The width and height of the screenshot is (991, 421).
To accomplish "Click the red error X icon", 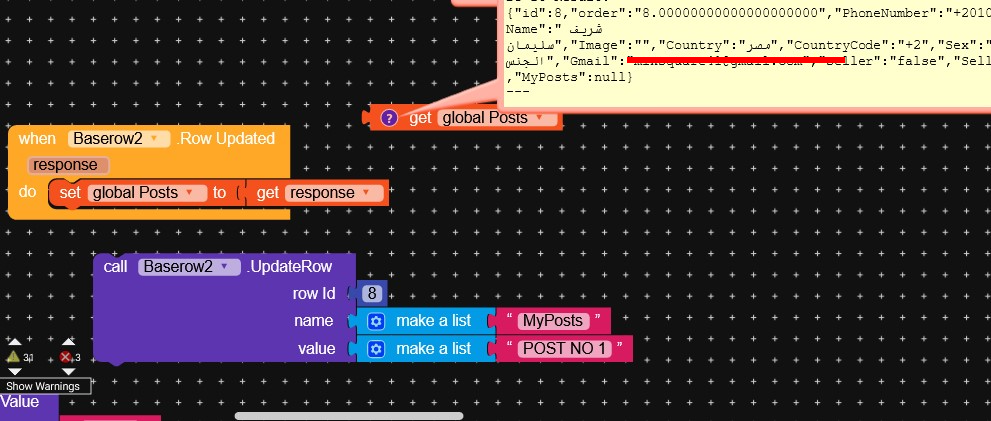I will coord(66,357).
